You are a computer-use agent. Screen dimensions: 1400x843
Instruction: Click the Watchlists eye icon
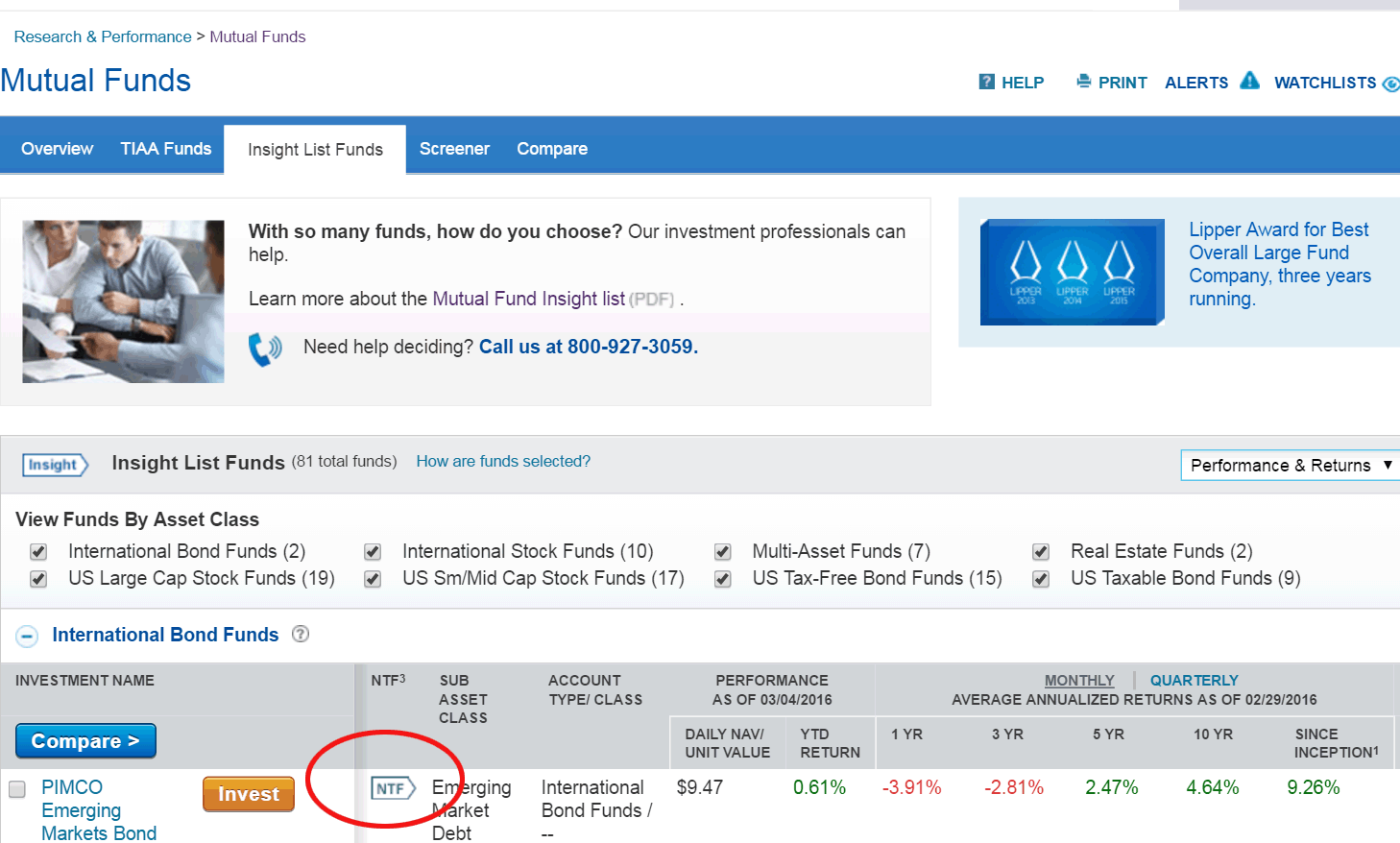1391,84
